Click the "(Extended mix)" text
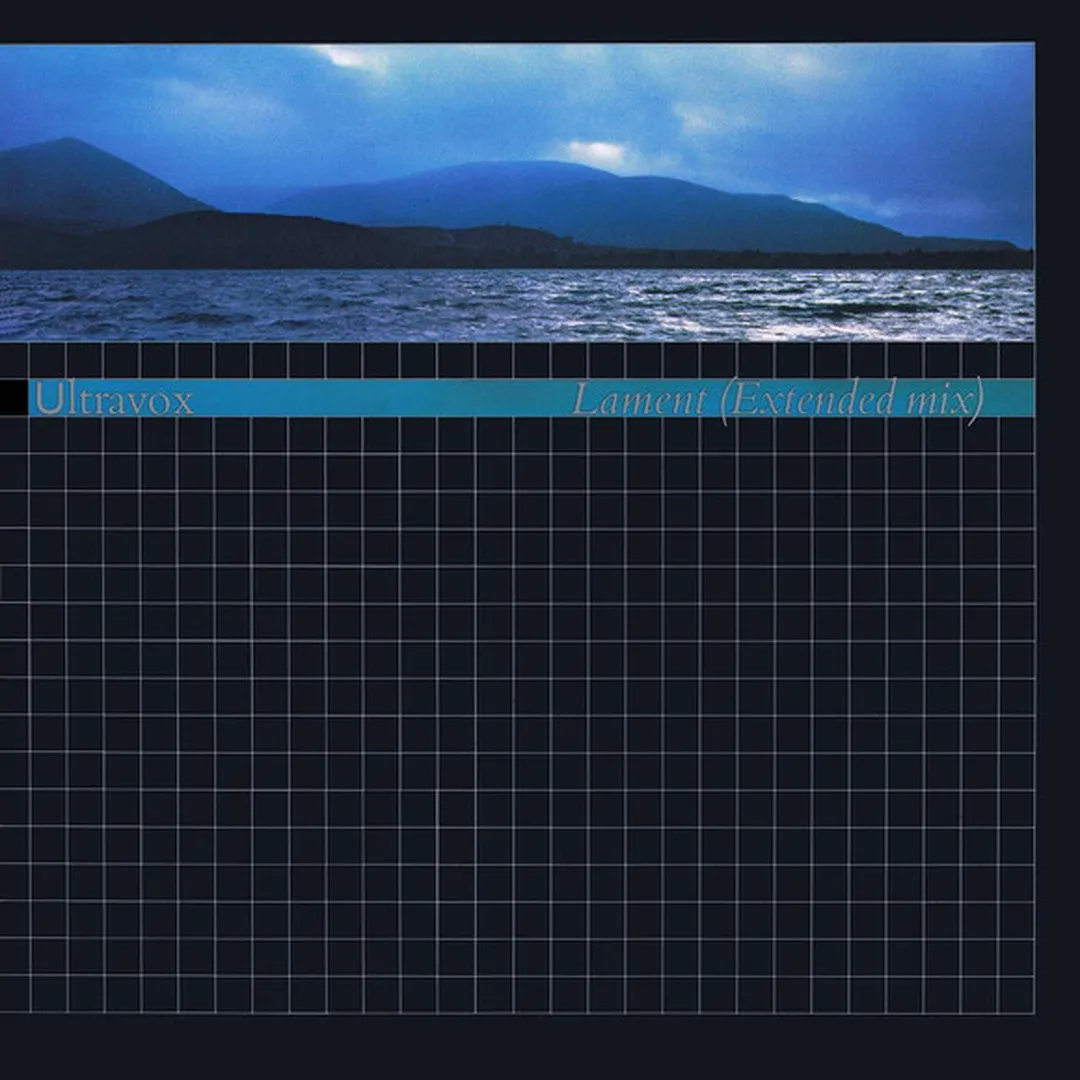The width and height of the screenshot is (1080, 1080). [852, 401]
